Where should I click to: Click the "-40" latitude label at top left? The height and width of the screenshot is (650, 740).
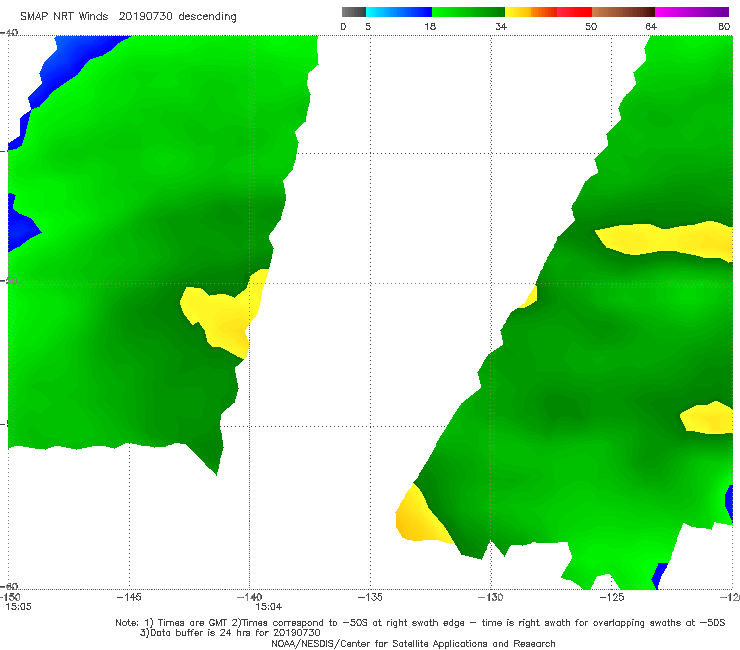click(9, 33)
